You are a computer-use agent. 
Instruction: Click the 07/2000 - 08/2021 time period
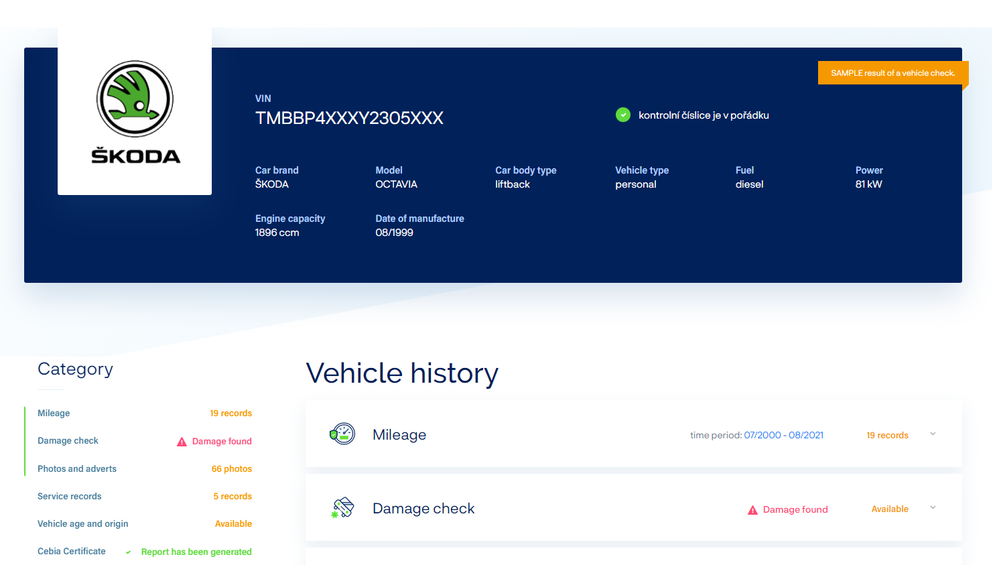pyautogui.click(x=783, y=435)
